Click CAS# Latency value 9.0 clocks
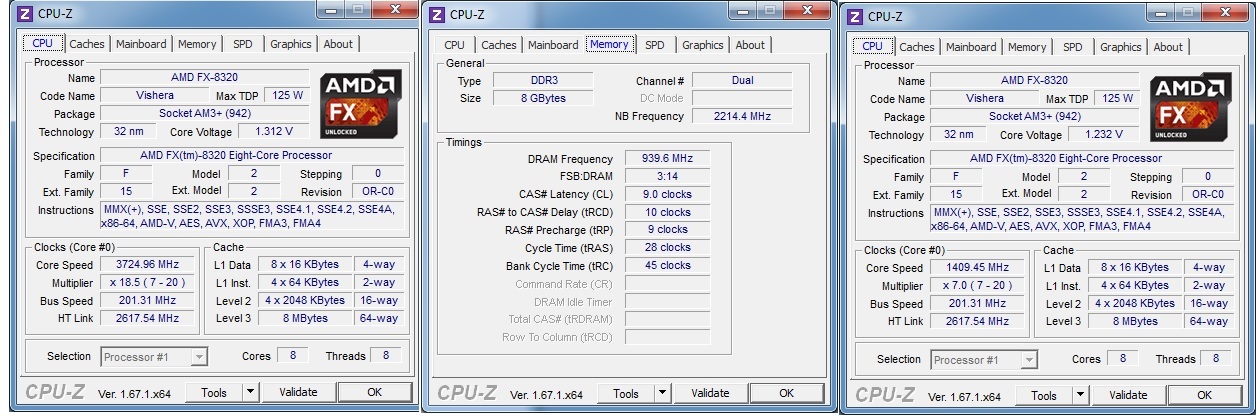 pos(667,194)
